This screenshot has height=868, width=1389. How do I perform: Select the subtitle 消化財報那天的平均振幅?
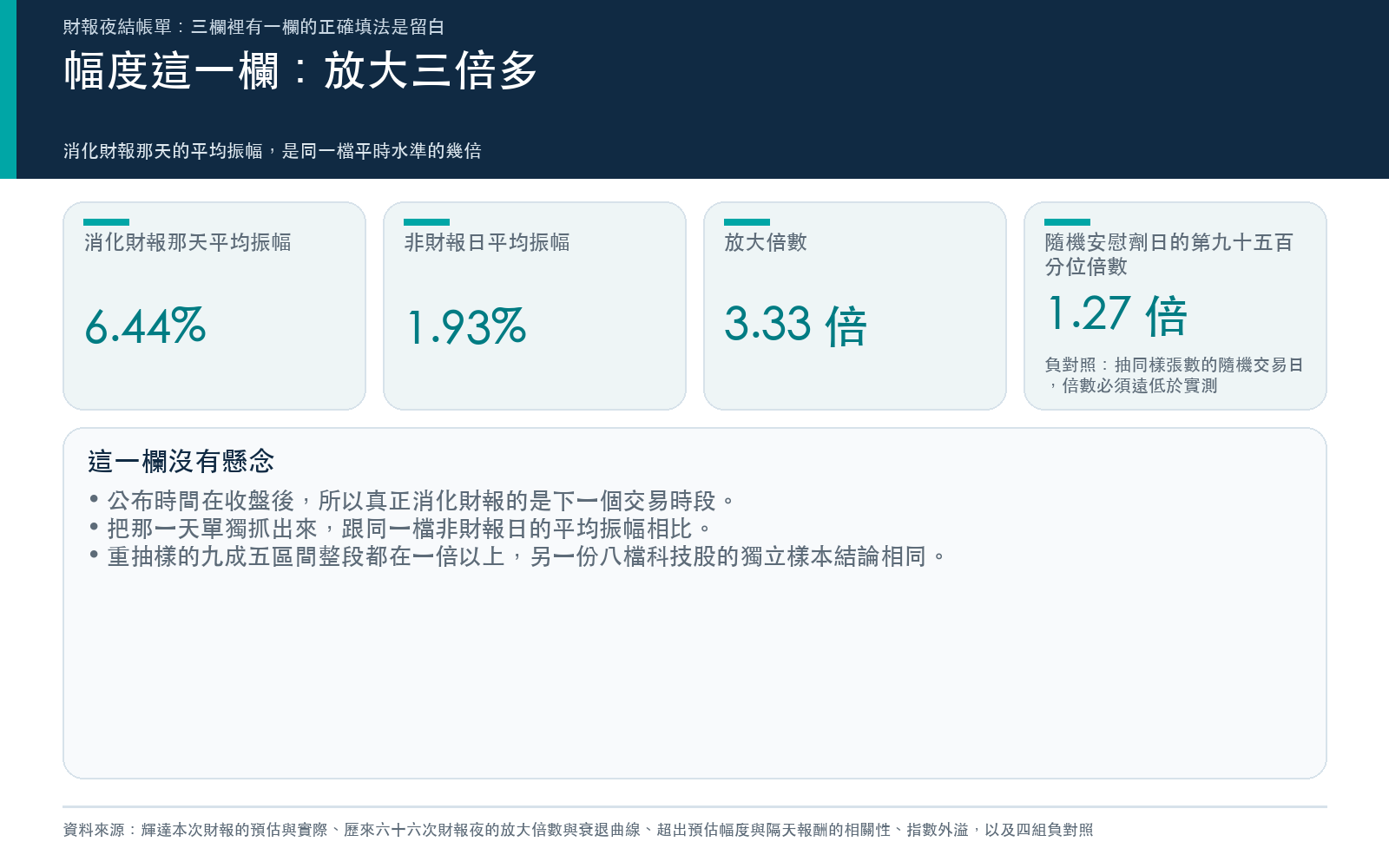pyautogui.click(x=273, y=151)
